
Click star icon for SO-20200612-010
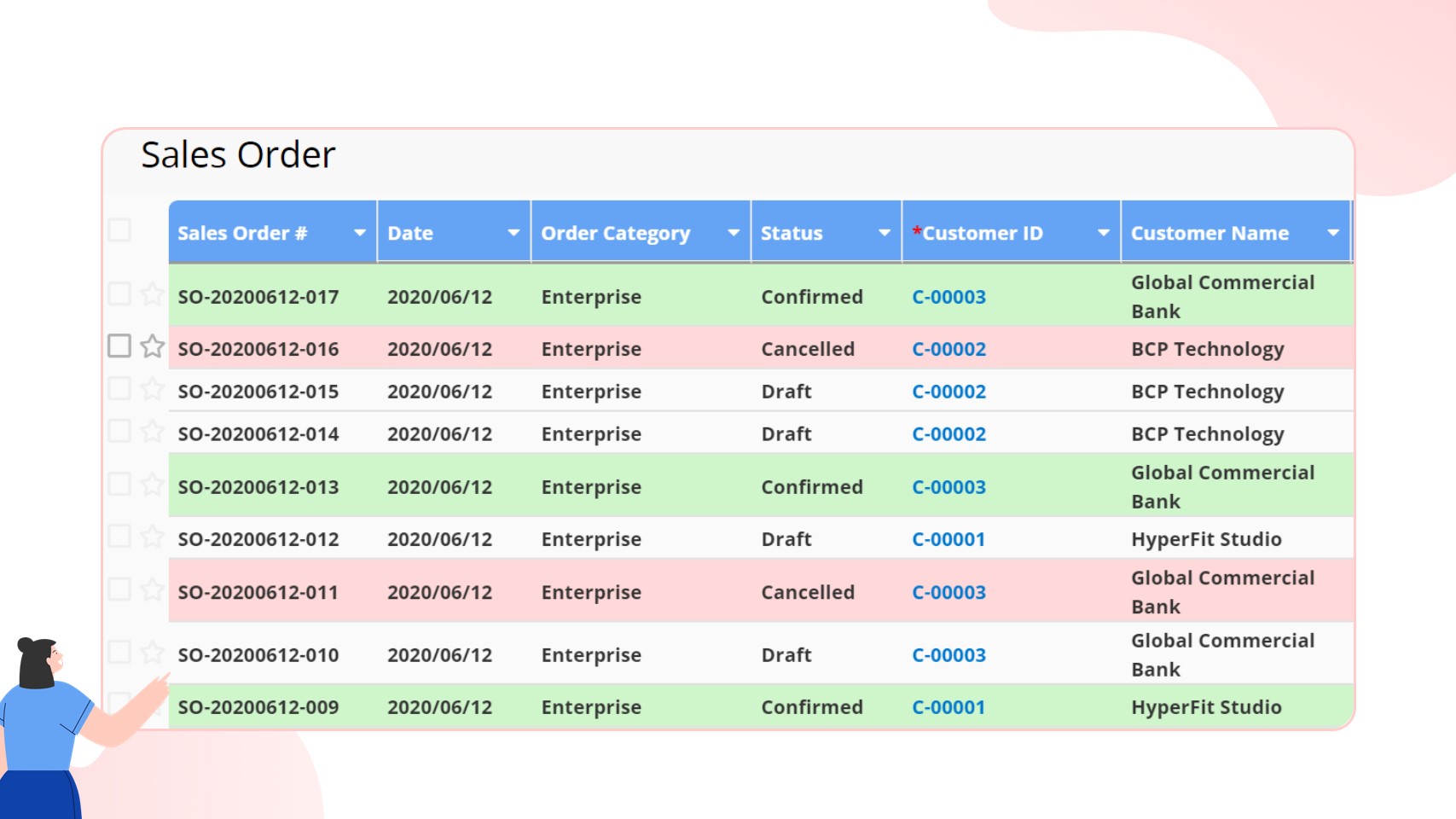[x=152, y=653]
